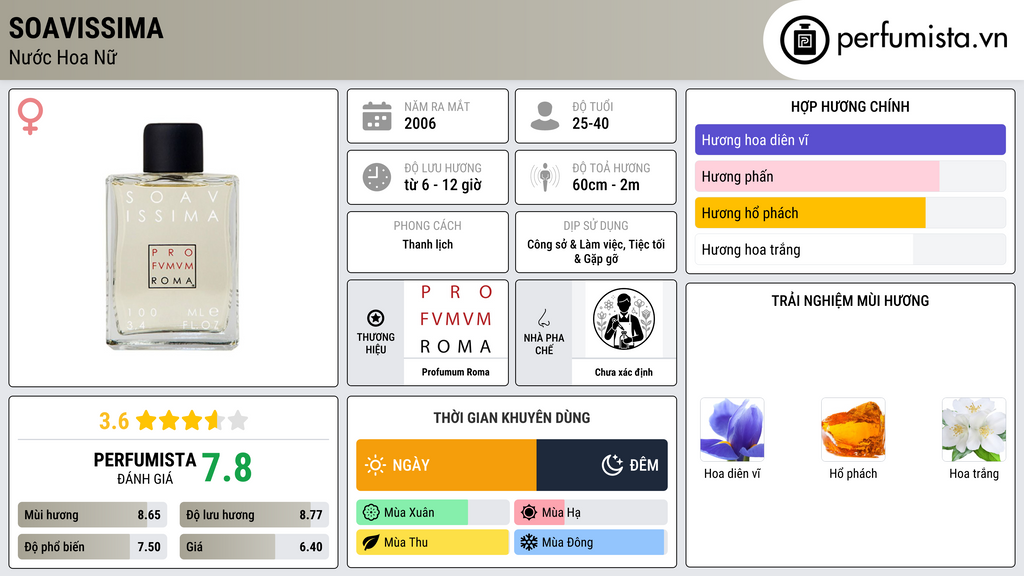
Task: Click the star badge icon above Thương Hiệu
Action: click(376, 318)
